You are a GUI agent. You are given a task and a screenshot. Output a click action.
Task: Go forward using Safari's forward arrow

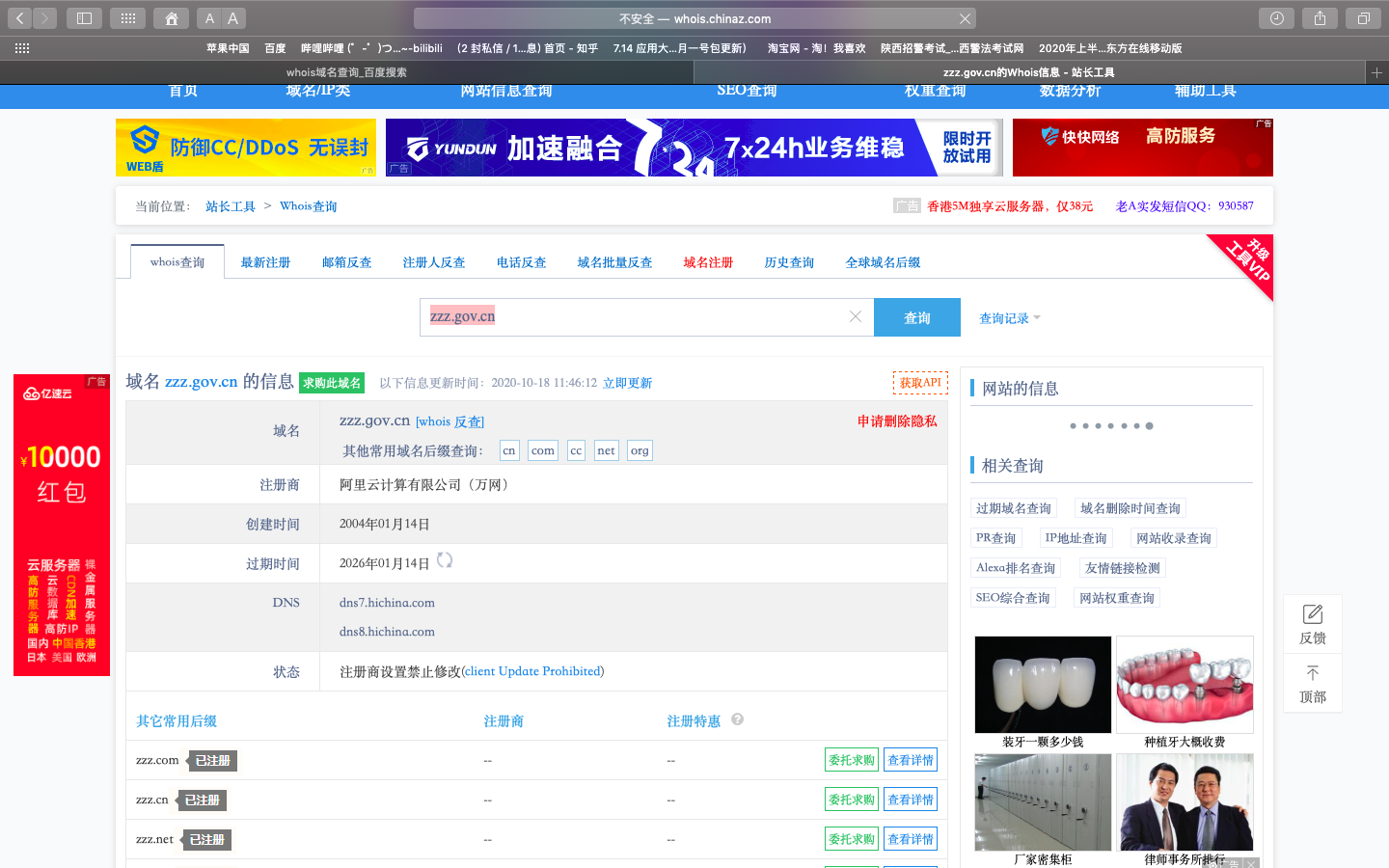[45, 18]
